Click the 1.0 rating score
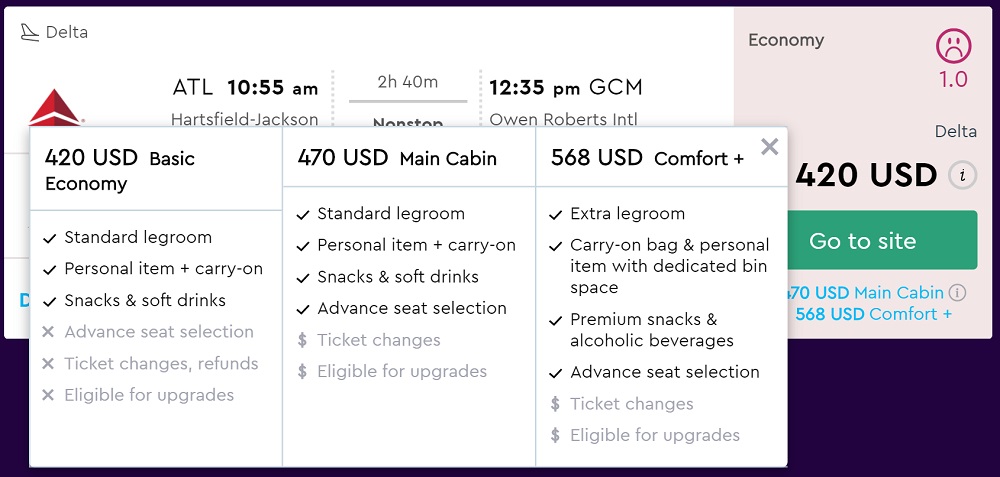1000x477 pixels. (953, 80)
